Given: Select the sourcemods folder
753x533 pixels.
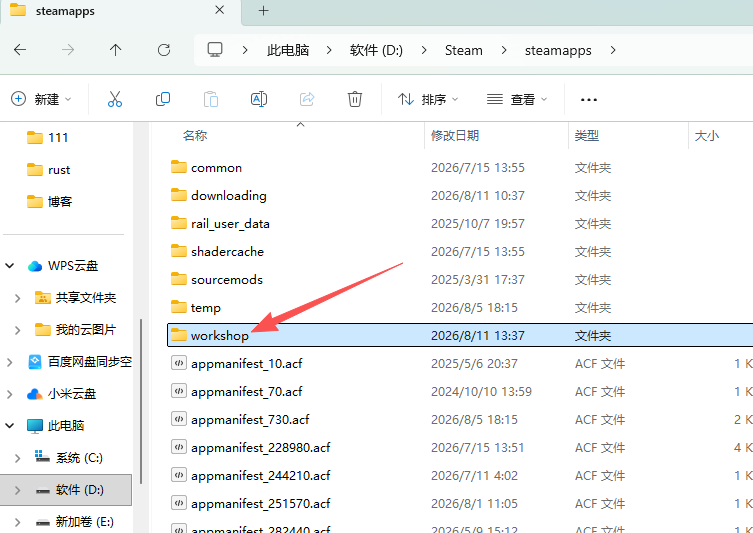Looking at the screenshot, I should click(460, 279).
